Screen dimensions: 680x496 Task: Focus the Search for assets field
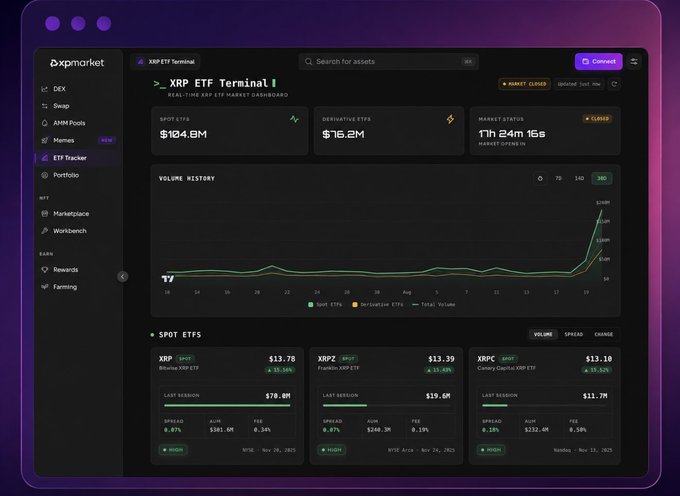(x=389, y=62)
